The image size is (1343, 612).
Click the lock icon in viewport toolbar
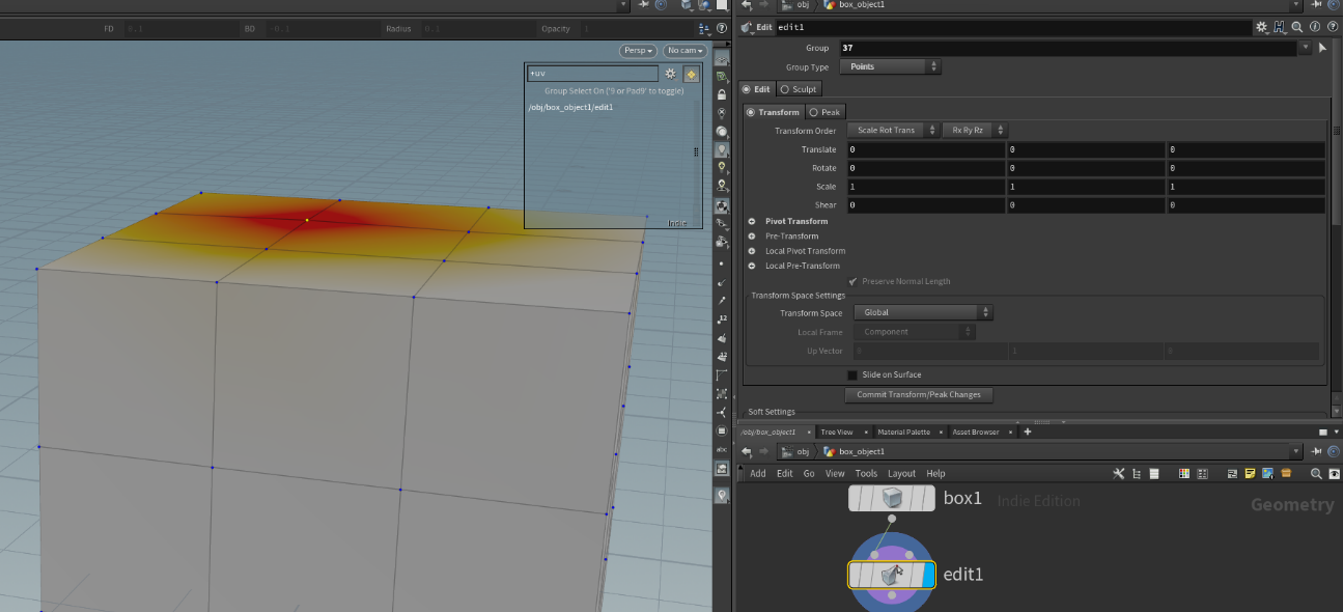[x=721, y=95]
